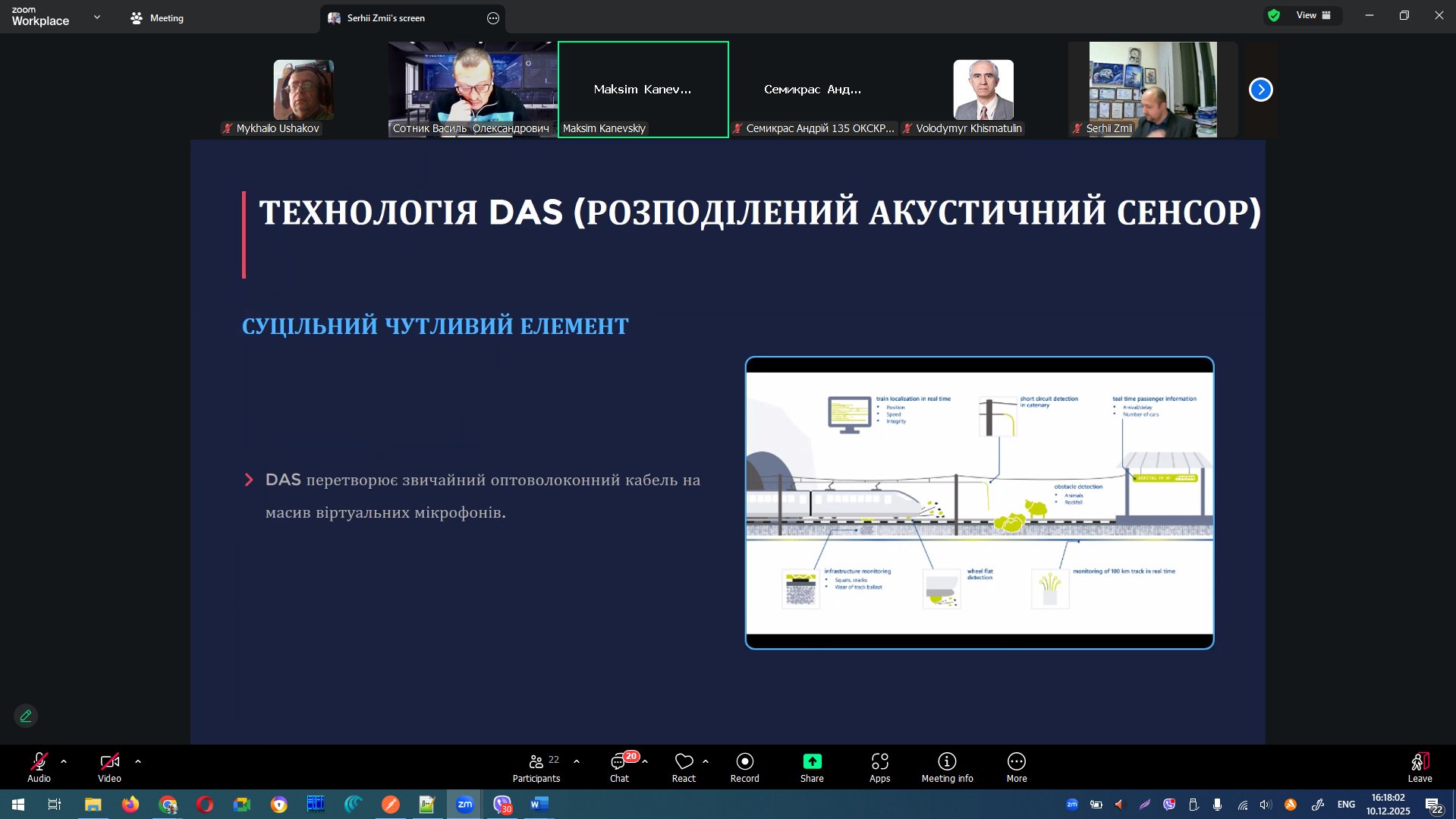Click the View button
Image resolution: width=1456 pixels, height=819 pixels.
tap(1313, 15)
